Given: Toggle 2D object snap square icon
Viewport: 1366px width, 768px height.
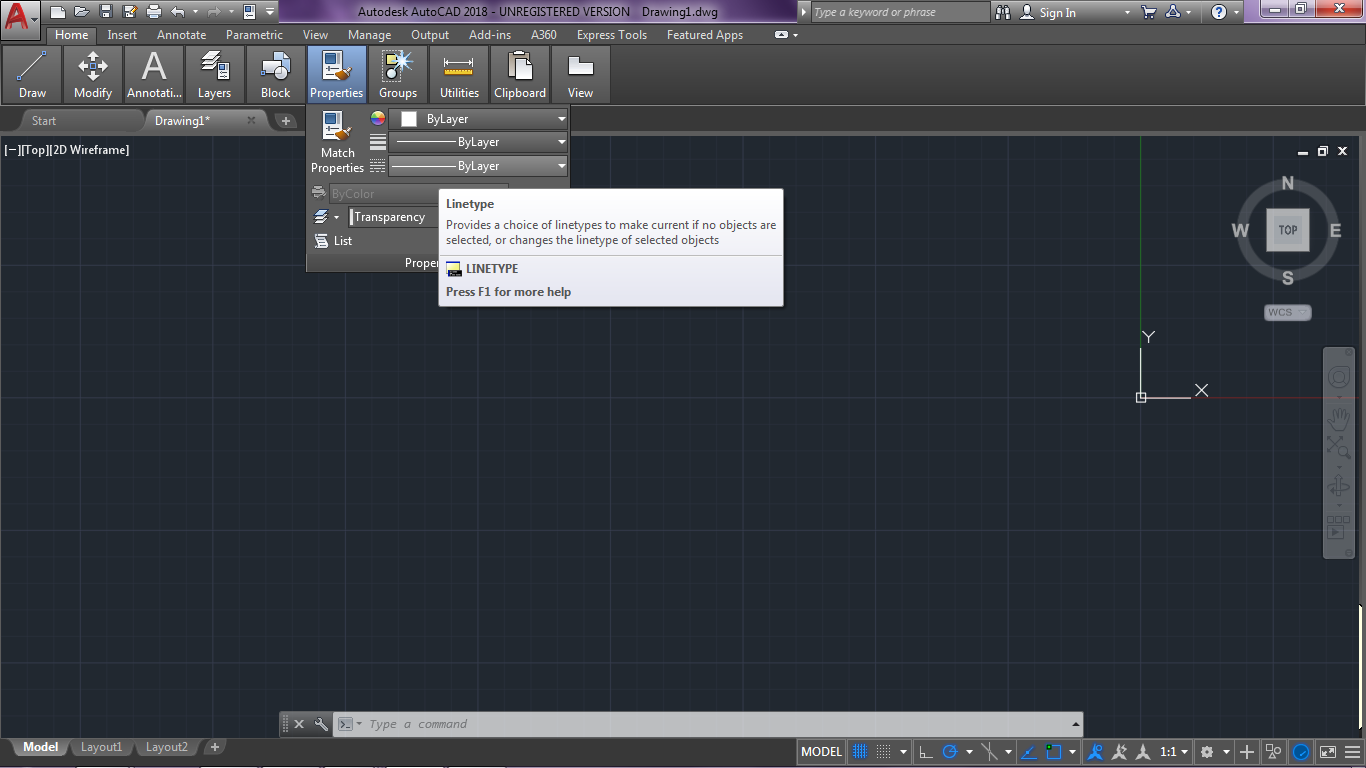Looking at the screenshot, I should [1053, 752].
